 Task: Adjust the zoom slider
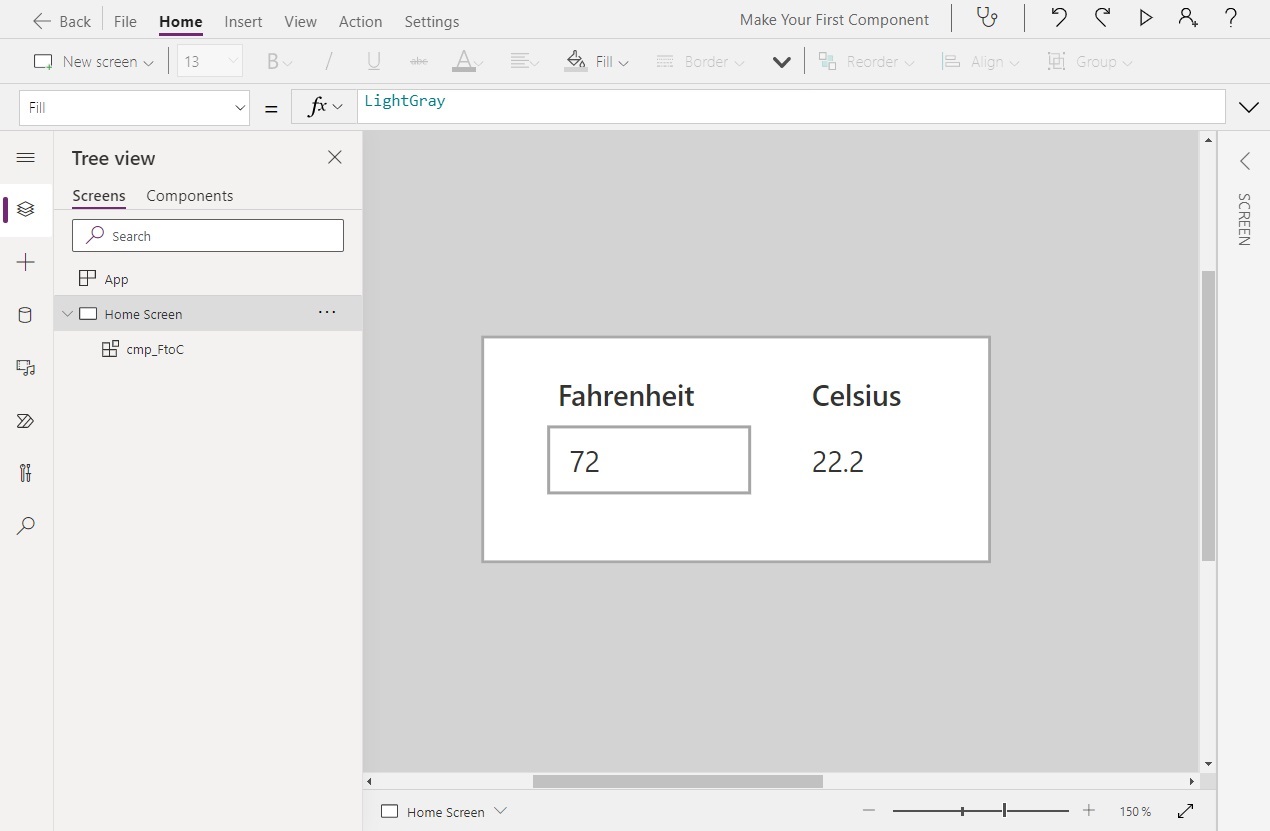1003,810
